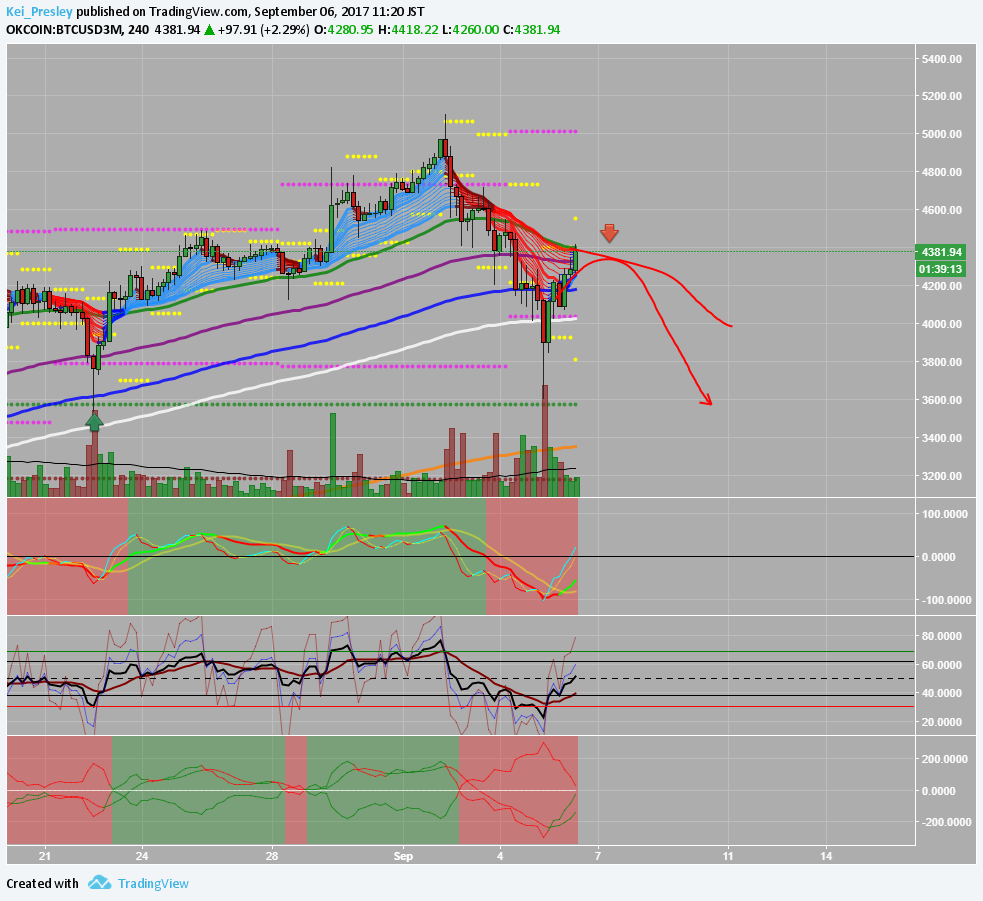Click the 24 date axis label
This screenshot has width=983, height=901.
[142, 856]
